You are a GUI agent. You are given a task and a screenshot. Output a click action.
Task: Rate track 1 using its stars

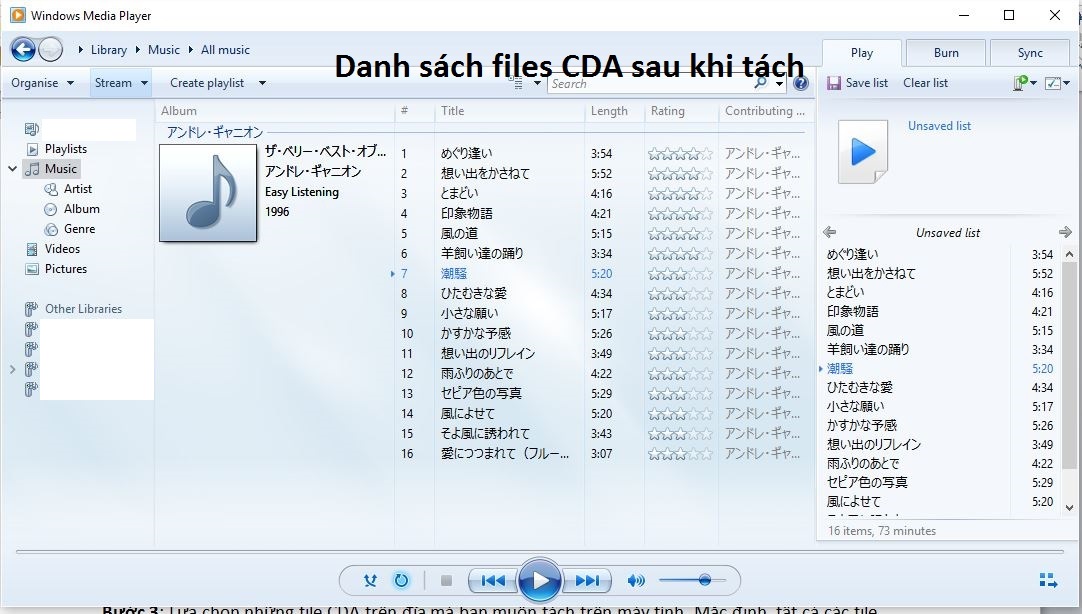coord(680,154)
